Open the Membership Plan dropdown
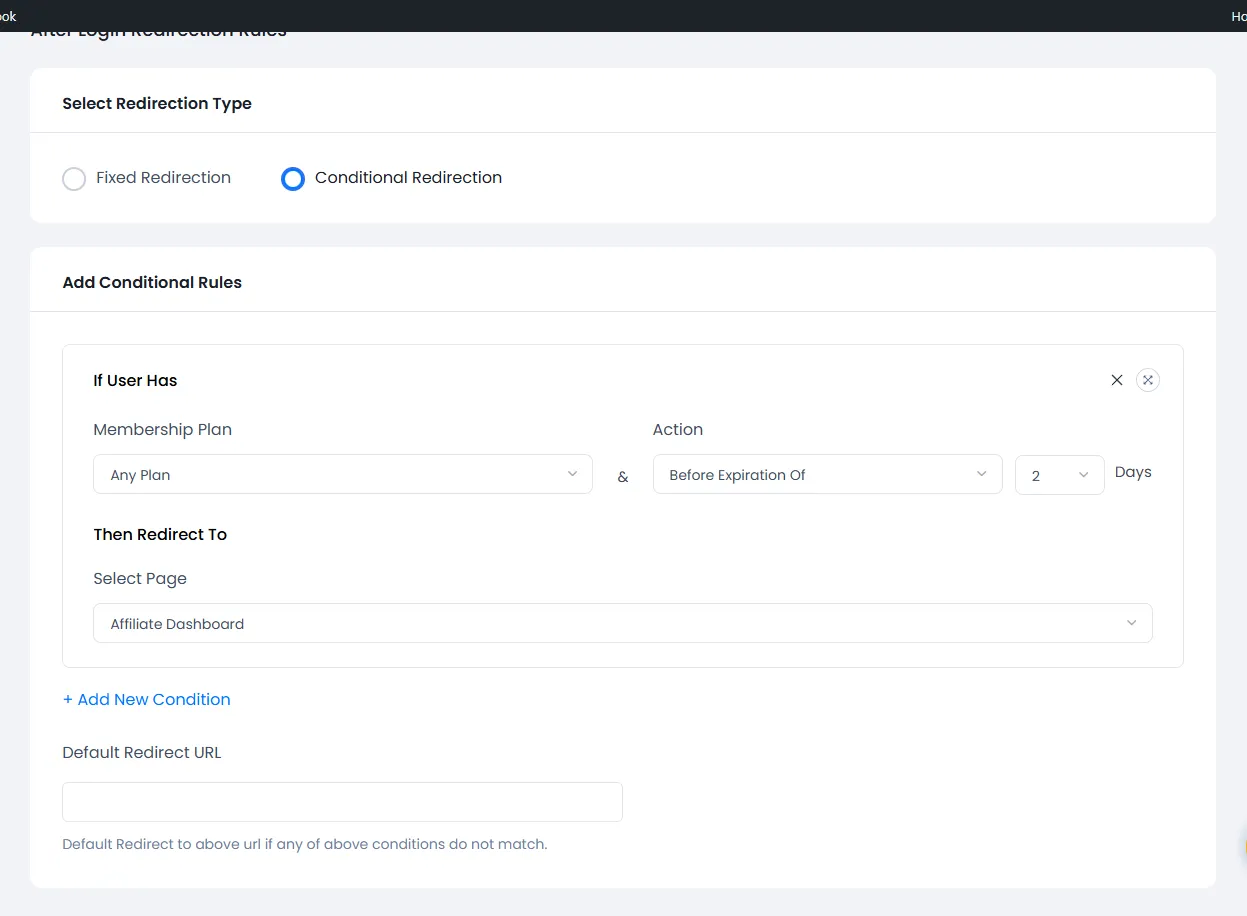The width and height of the screenshot is (1247, 916). pos(342,475)
